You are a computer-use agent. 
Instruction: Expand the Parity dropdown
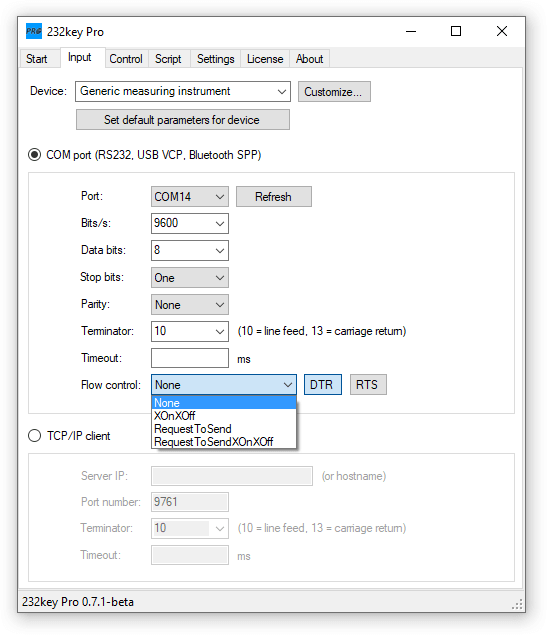(x=189, y=305)
